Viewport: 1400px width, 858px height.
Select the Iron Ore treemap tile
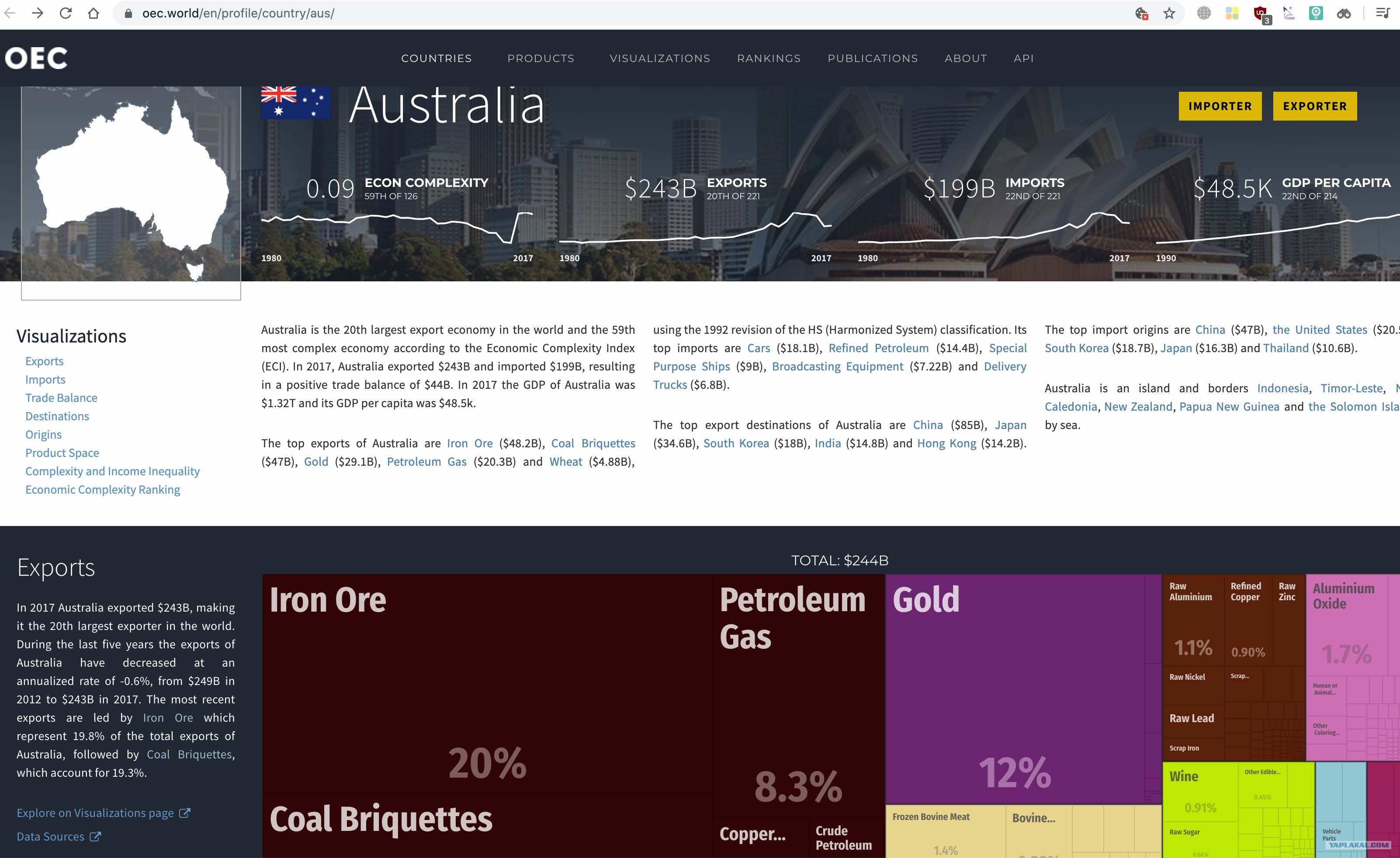coord(488,684)
